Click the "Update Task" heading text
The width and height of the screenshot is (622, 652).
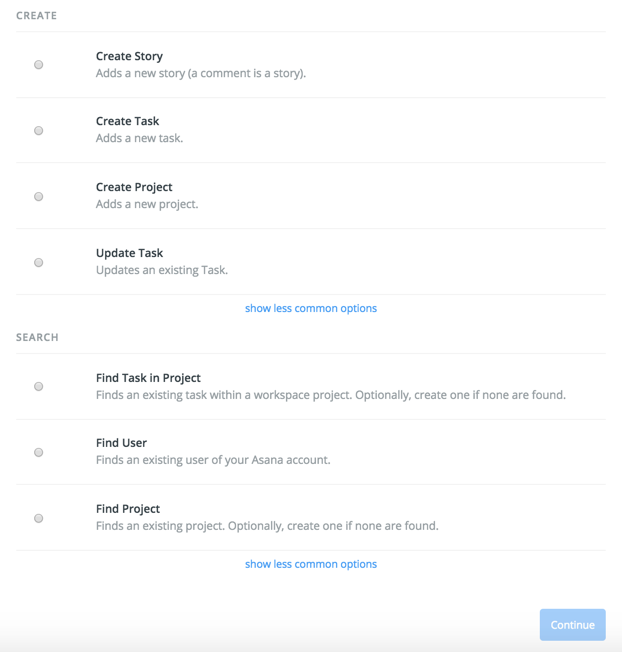click(129, 253)
